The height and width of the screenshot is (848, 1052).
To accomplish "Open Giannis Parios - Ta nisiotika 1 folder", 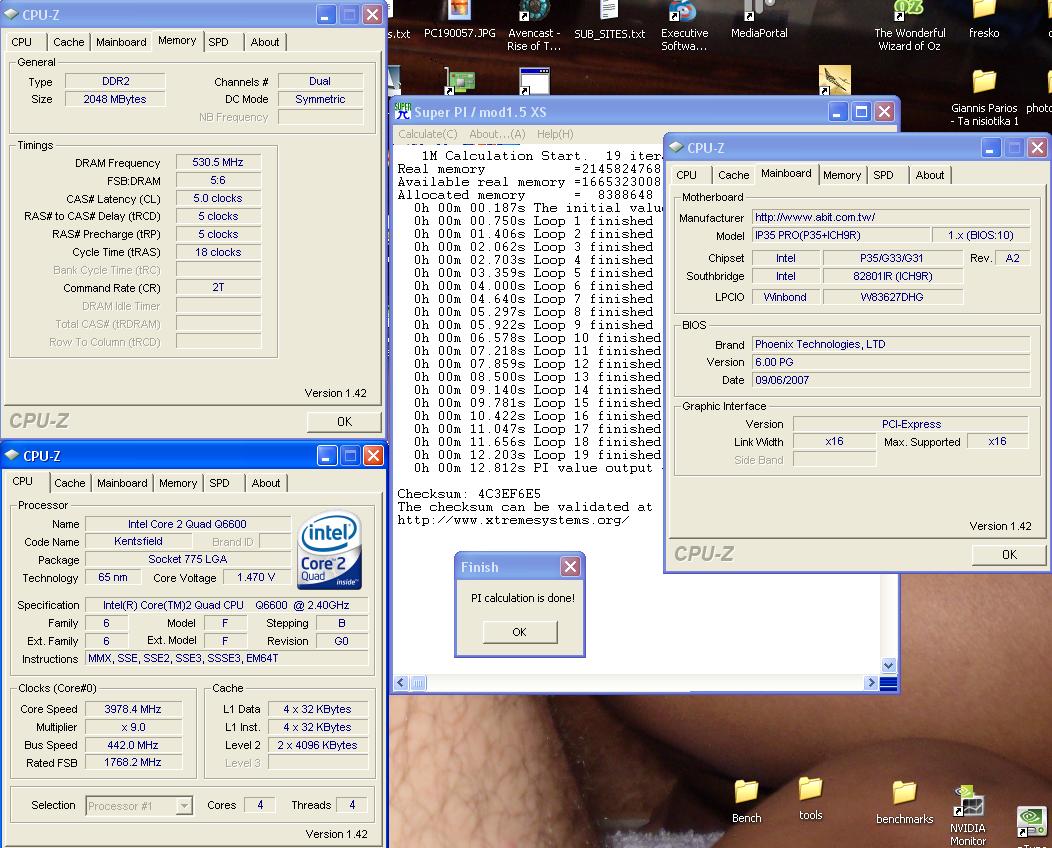I will tap(984, 97).
